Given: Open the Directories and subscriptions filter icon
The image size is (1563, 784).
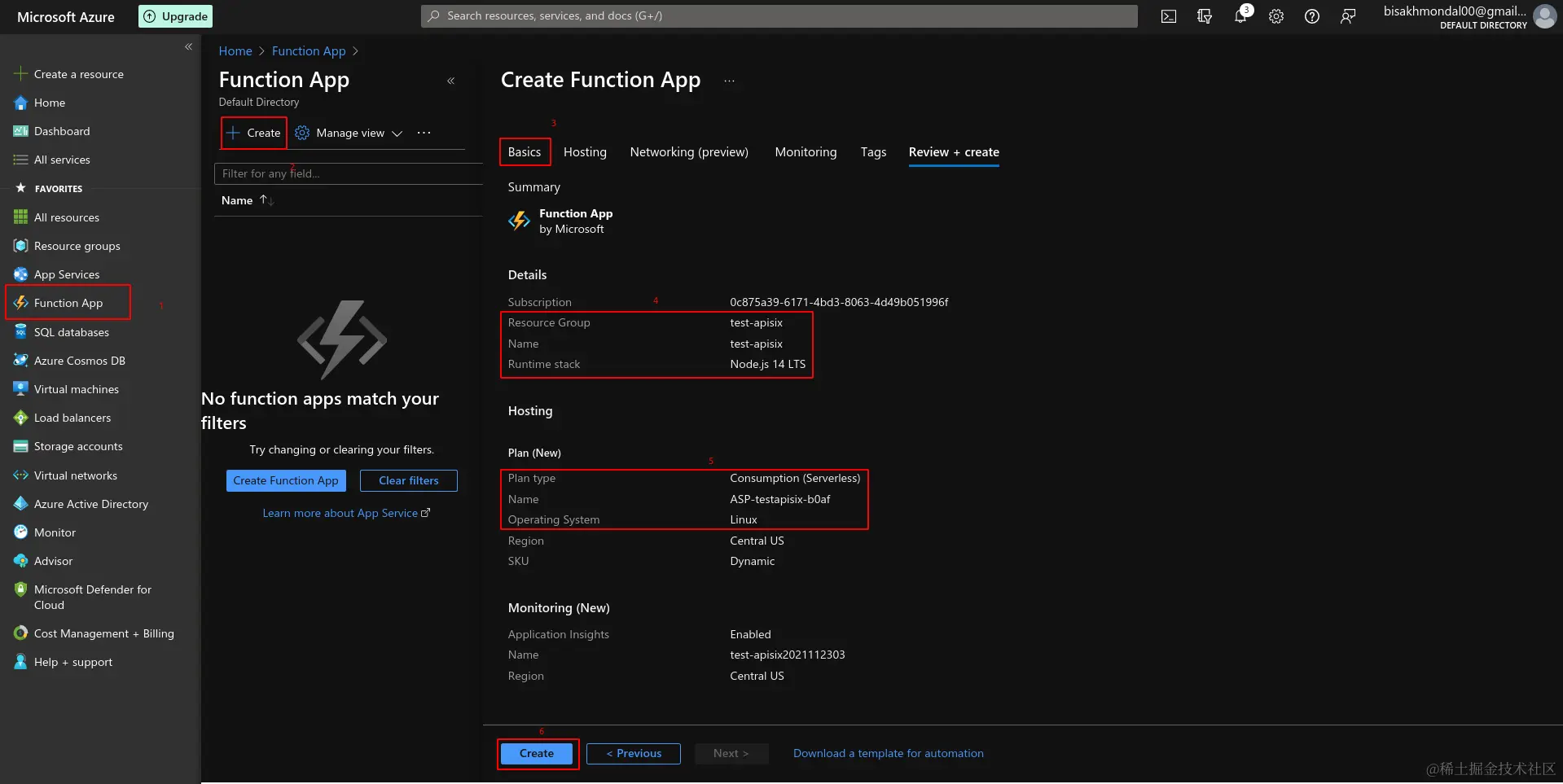Looking at the screenshot, I should [1205, 16].
